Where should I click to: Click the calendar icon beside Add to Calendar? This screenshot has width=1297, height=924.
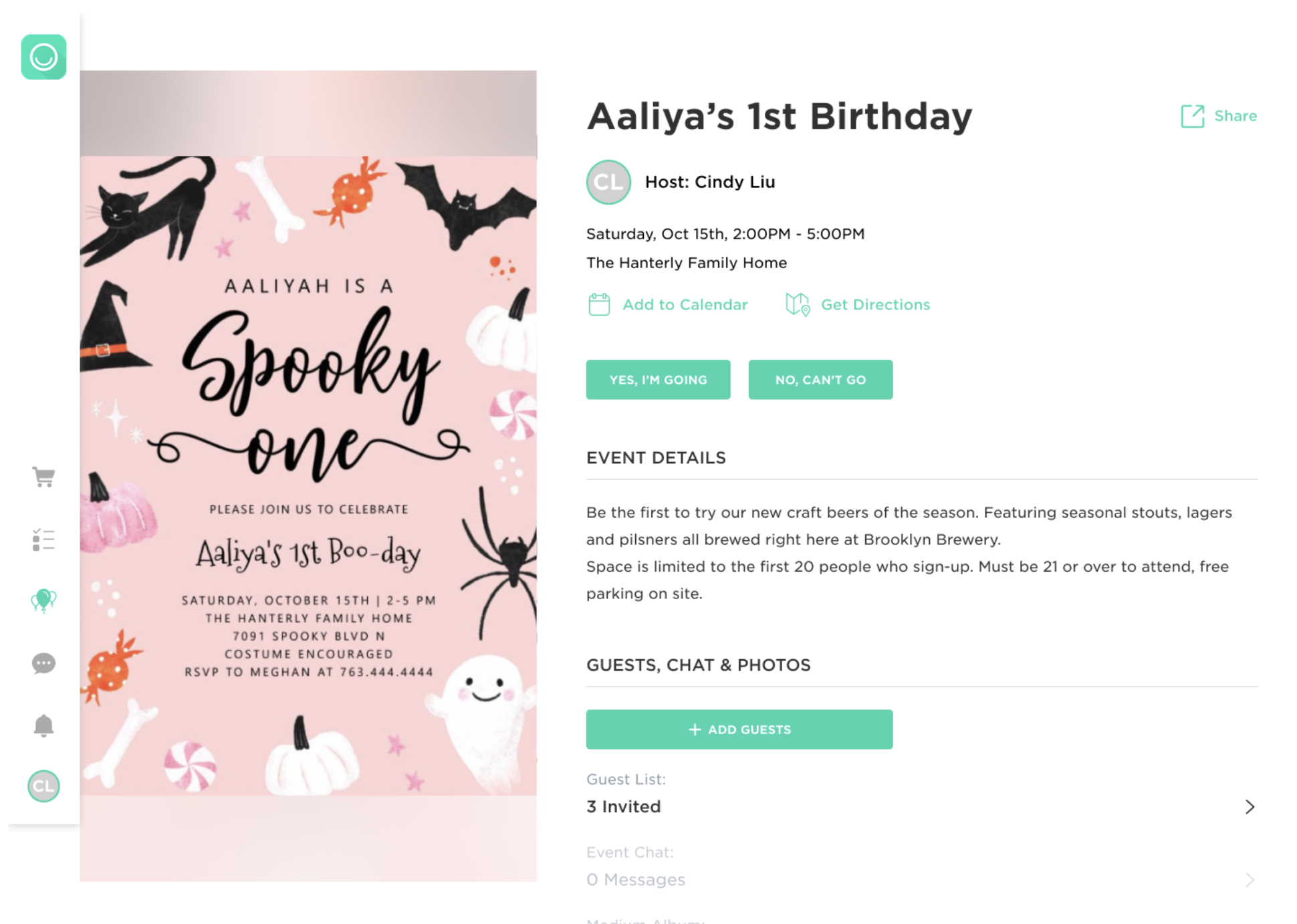coord(599,305)
